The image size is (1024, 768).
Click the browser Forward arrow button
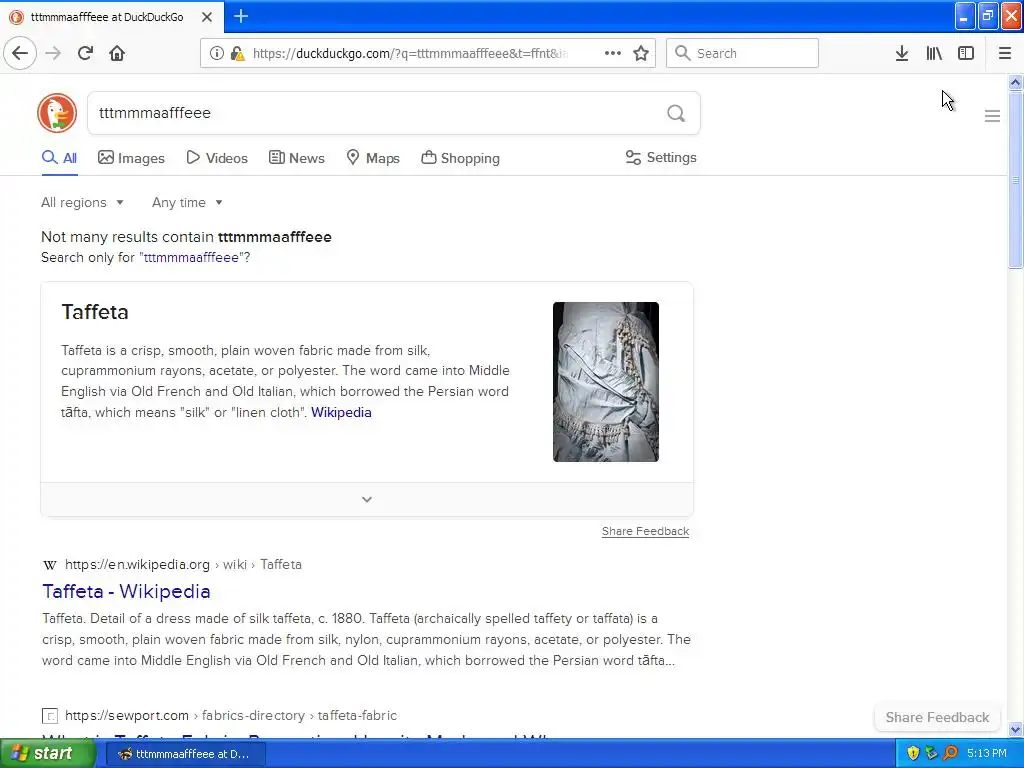tap(53, 53)
